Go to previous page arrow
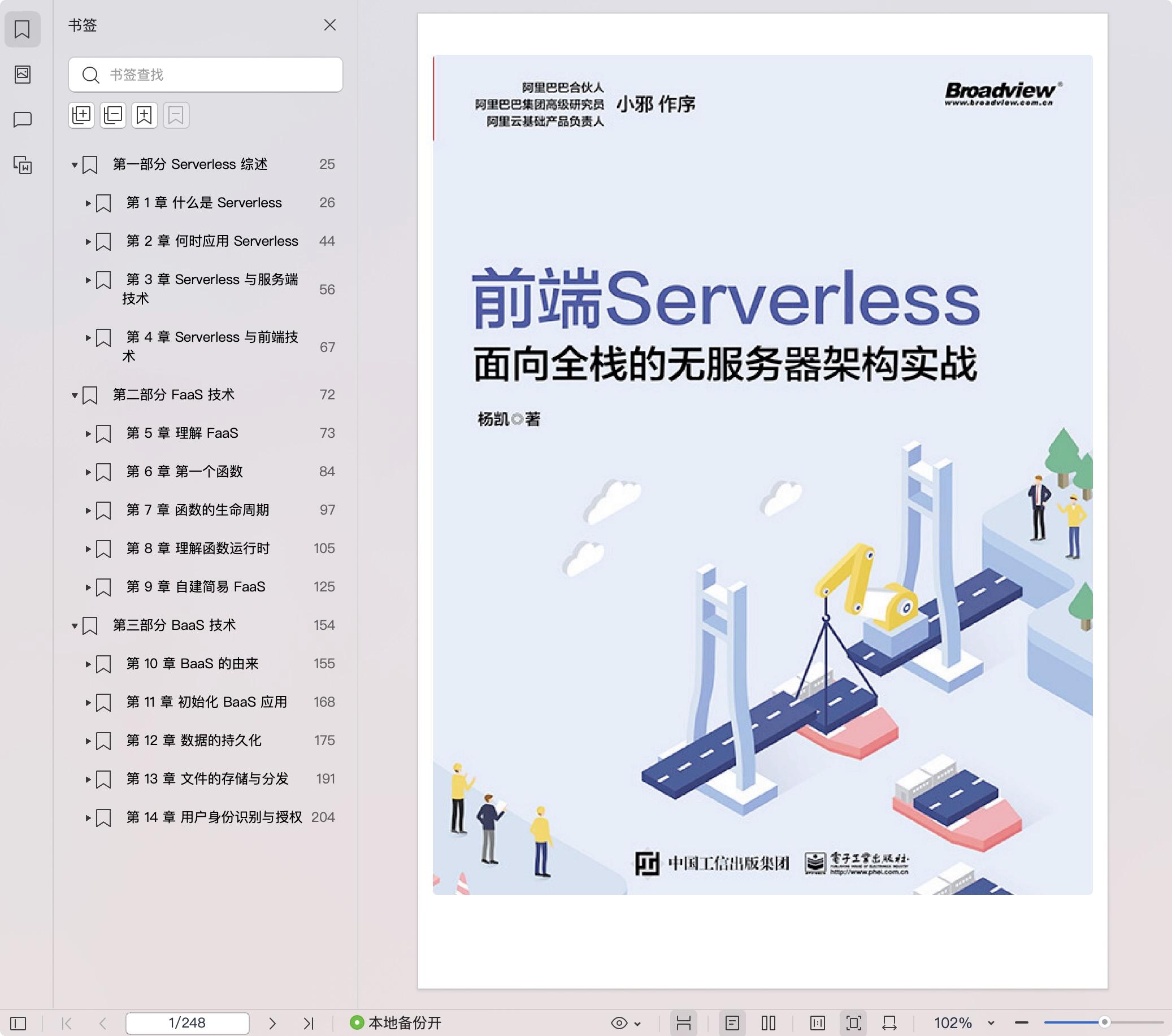The image size is (1172, 1036). pos(103,1023)
